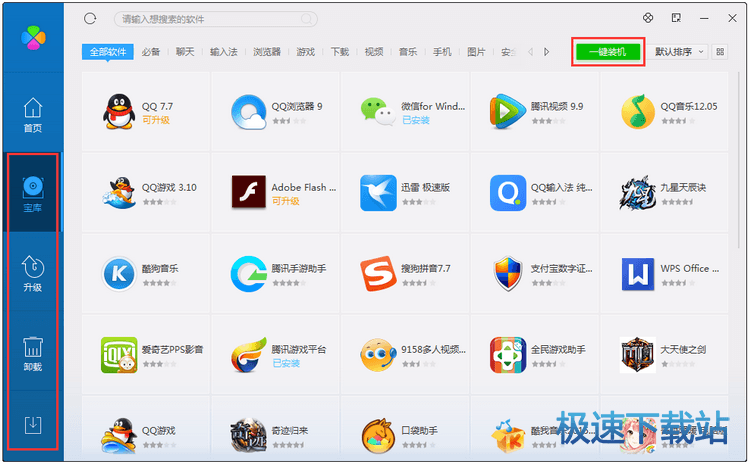Viewport: 750px width, 465px height.
Task: Select the 宝库 software library icon
Action: click(33, 194)
